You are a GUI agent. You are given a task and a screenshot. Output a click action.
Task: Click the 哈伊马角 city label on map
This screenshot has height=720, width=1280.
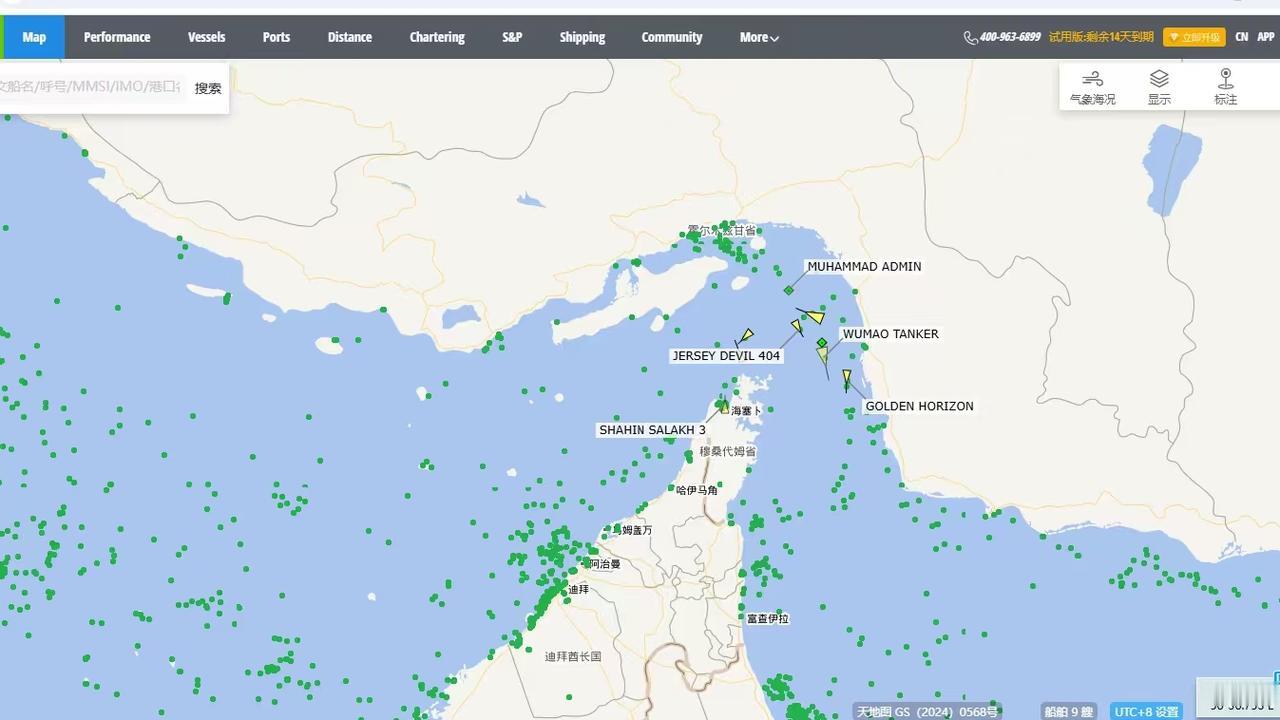click(697, 490)
